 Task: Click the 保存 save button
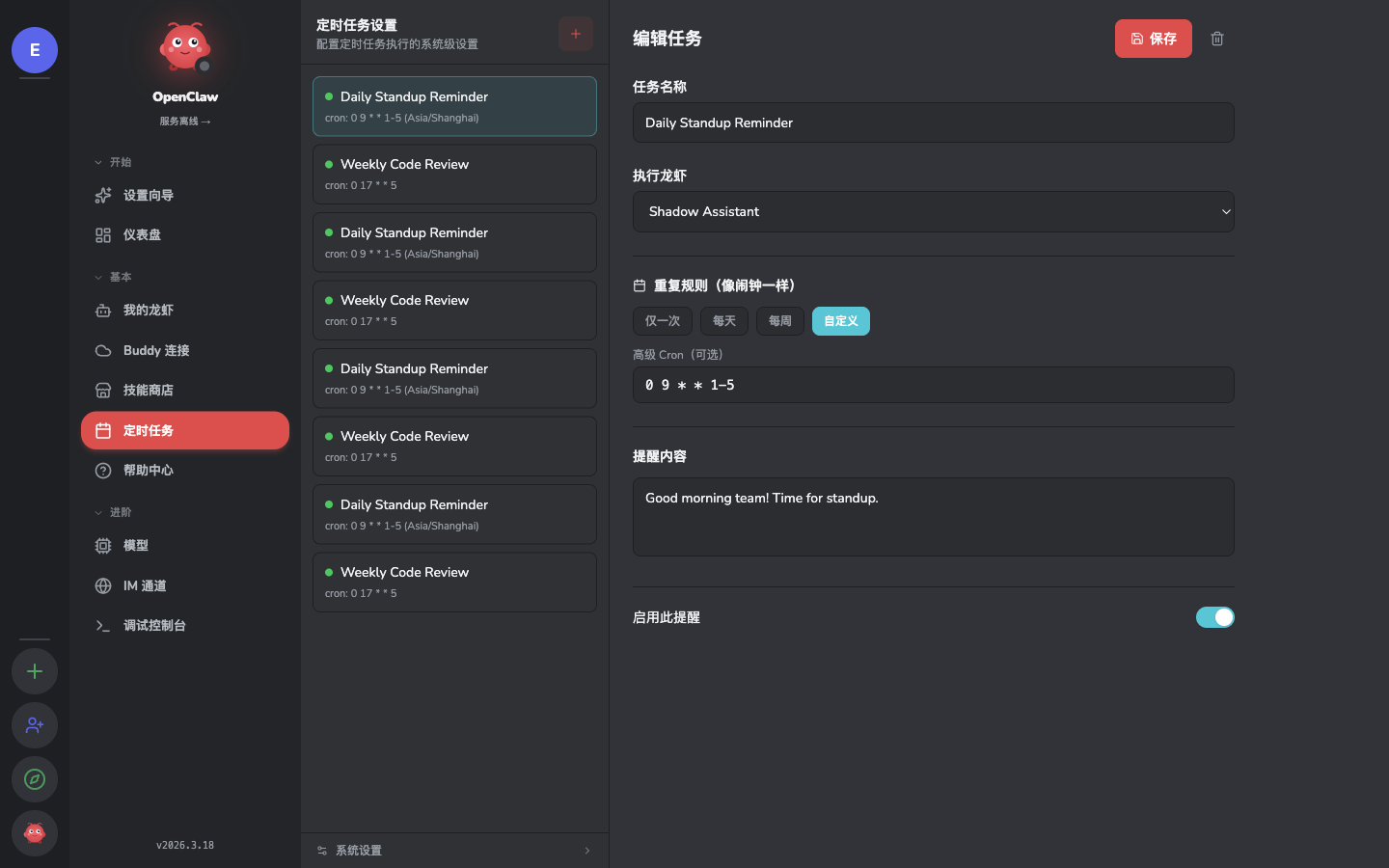click(1153, 39)
